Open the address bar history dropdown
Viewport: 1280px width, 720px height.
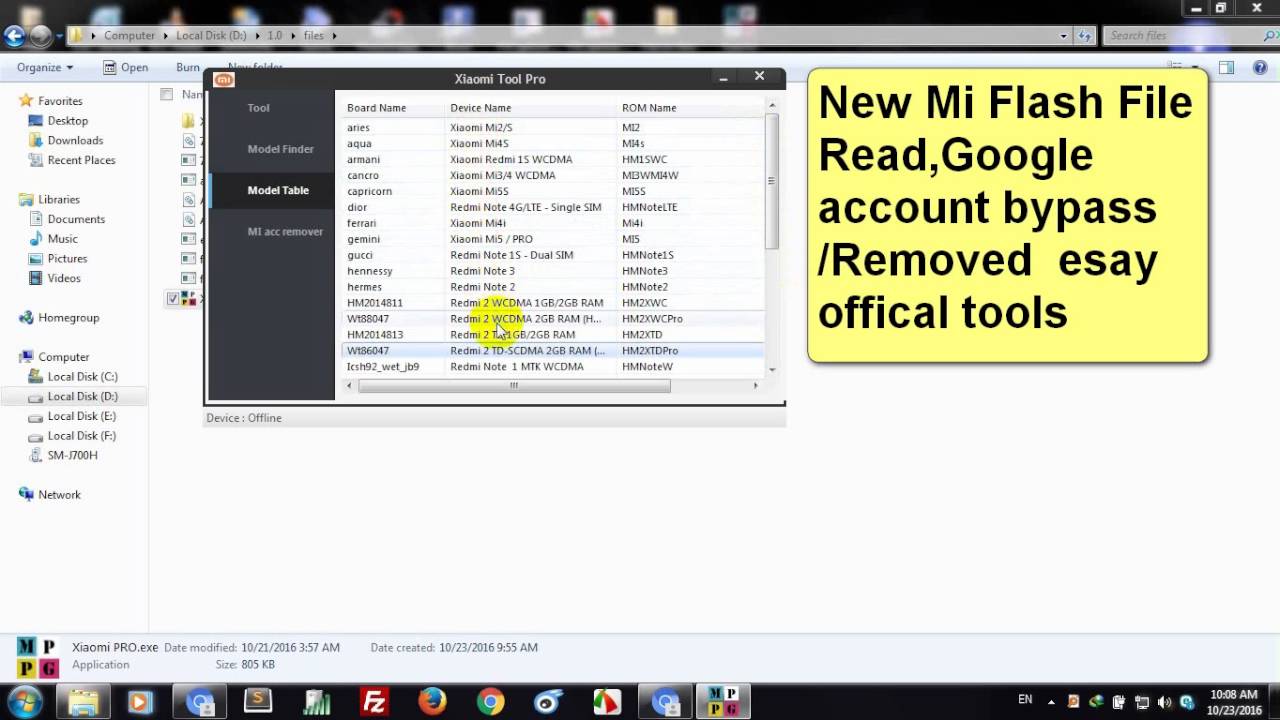coord(1064,36)
